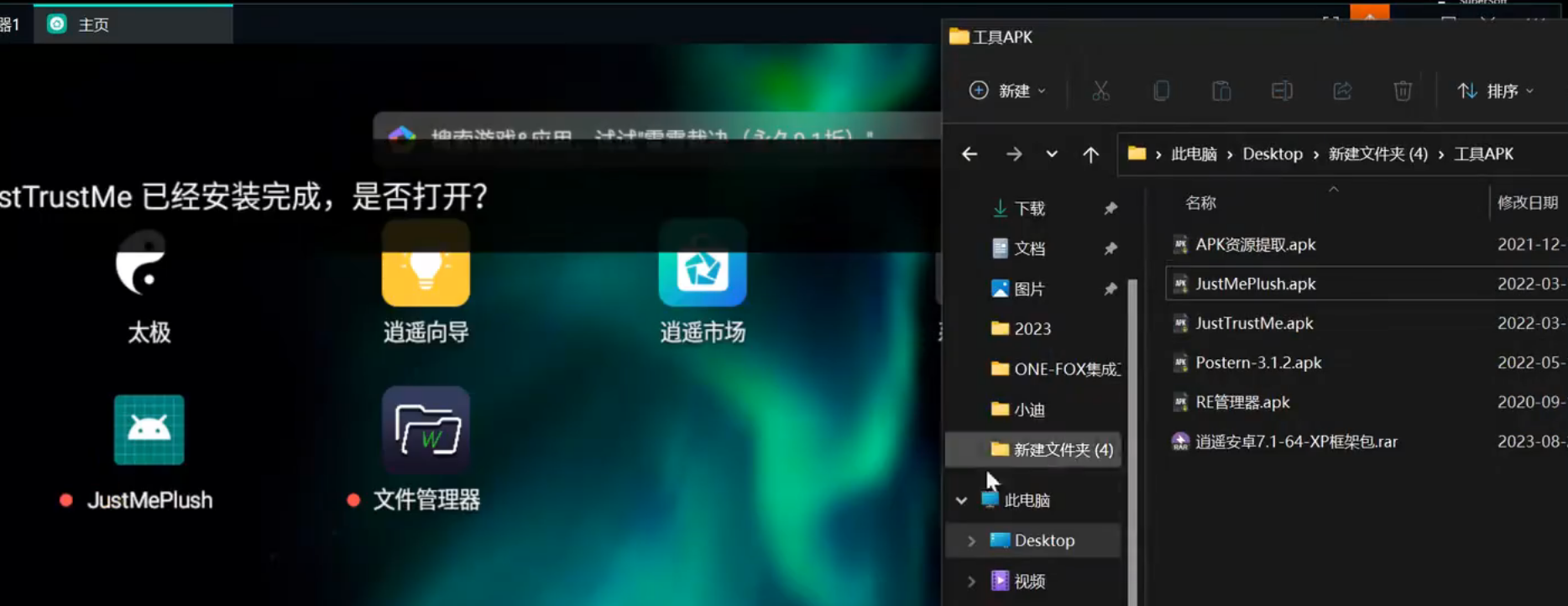The height and width of the screenshot is (606, 1568).
Task: Sort by the 修改日期 column header
Action: 1528,202
